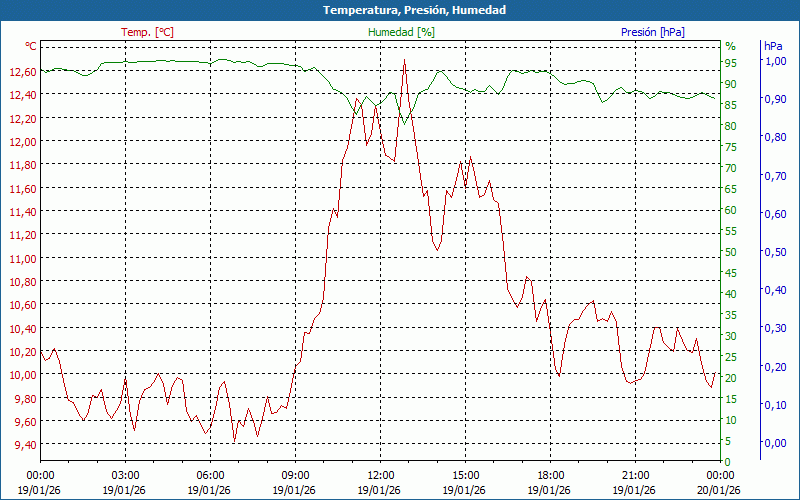
Task: Click the °C unit label on temperature axis
Action: click(x=31, y=46)
